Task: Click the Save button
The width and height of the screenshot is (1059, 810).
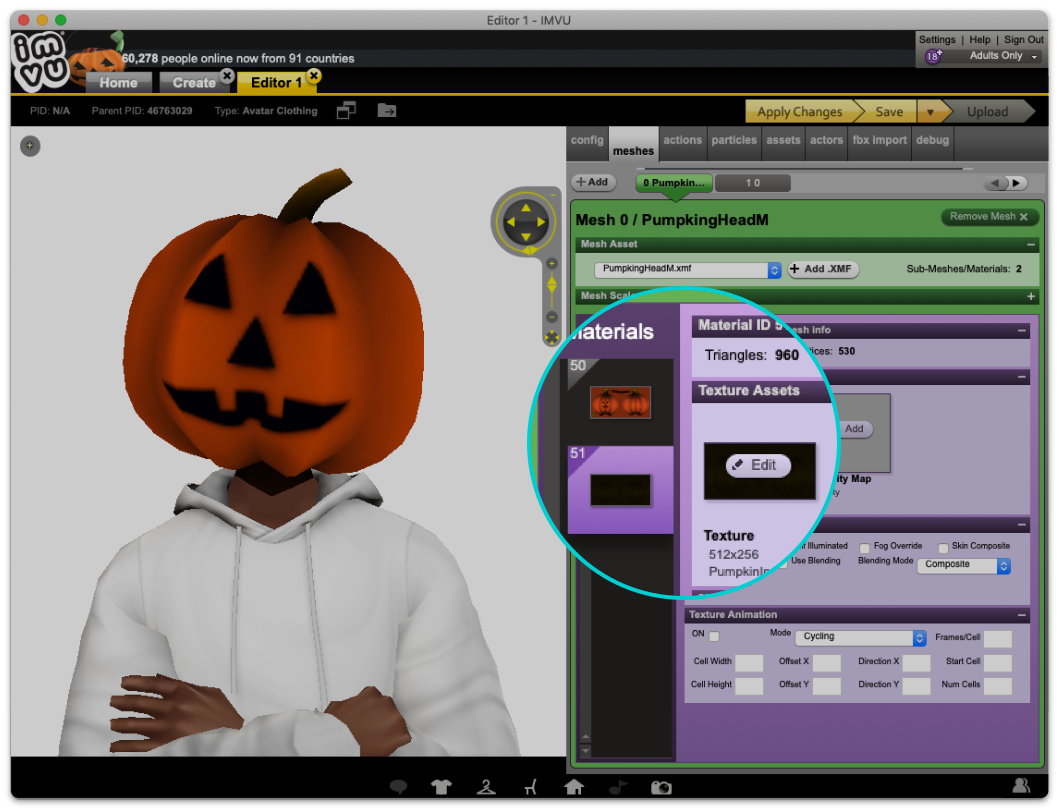Action: point(889,111)
